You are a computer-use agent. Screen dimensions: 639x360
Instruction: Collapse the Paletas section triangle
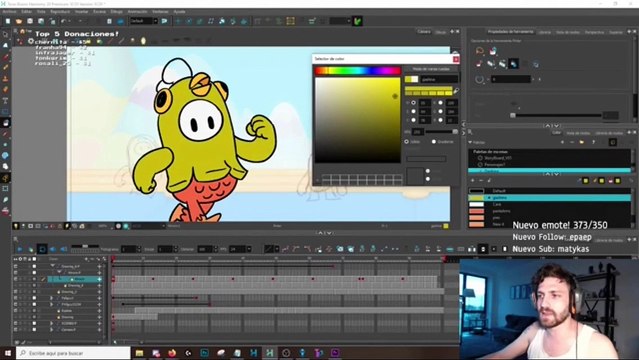tap(470, 142)
